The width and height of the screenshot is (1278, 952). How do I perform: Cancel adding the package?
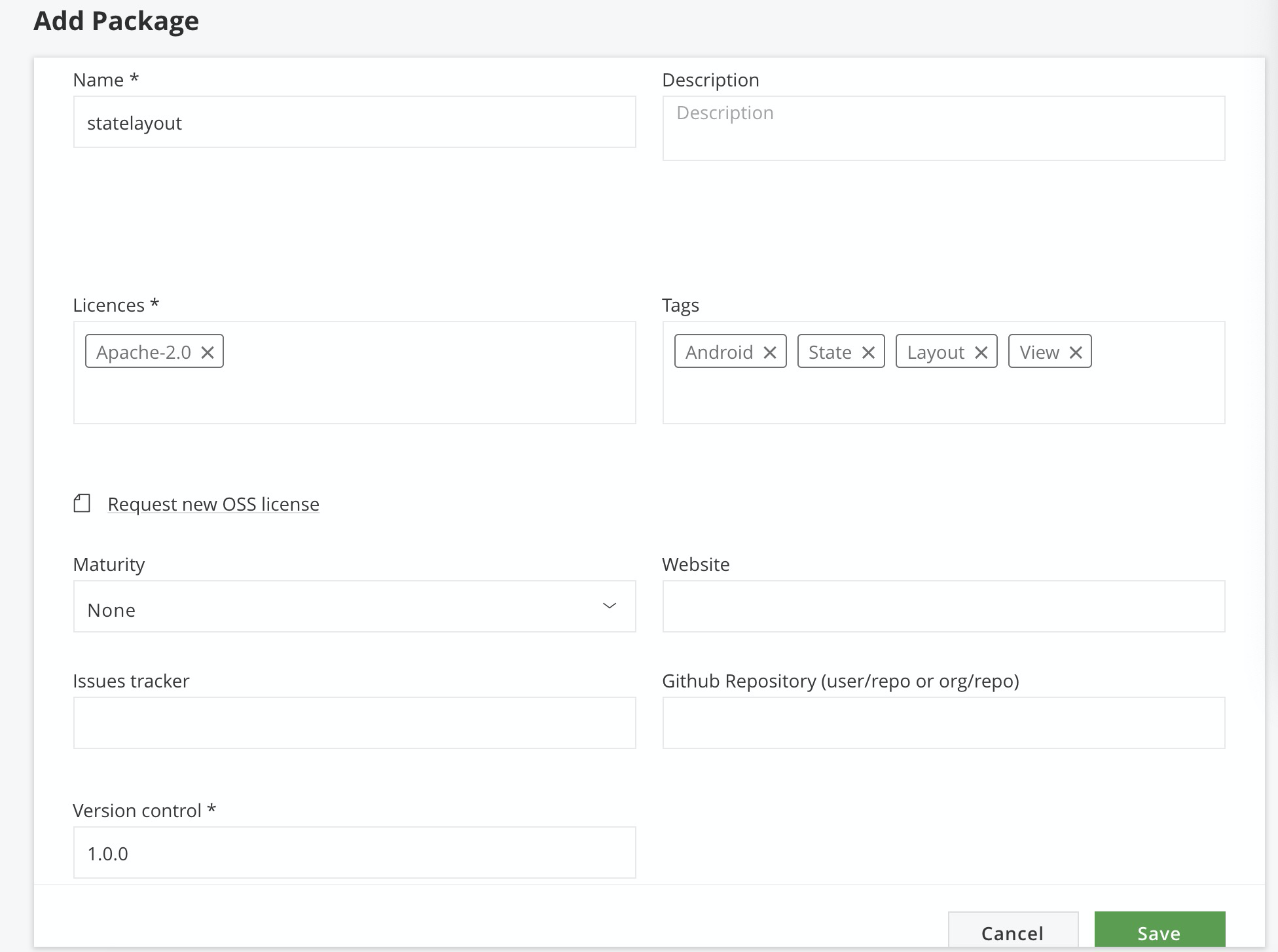(1012, 931)
